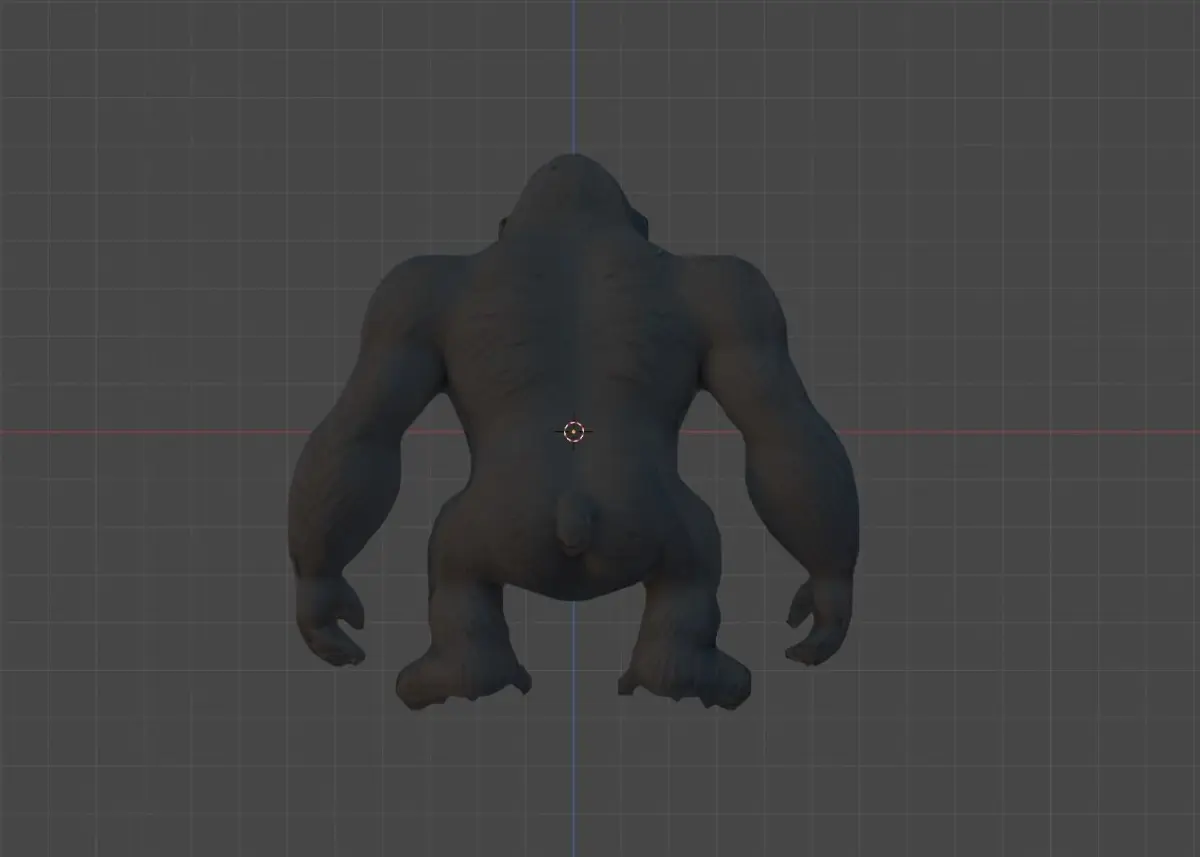1200x857 pixels.
Task: Click the 3D cursor at the origin
Action: pos(573,431)
